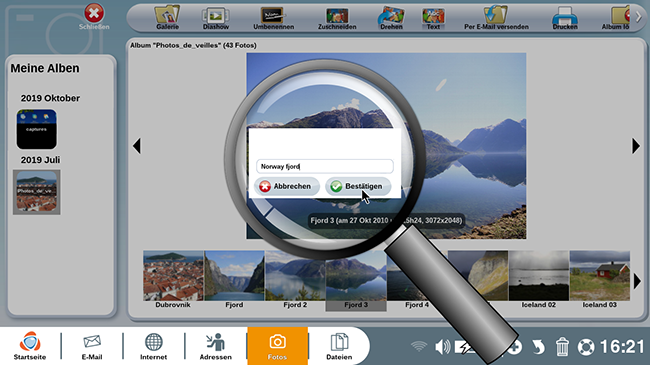Viewport: 650px width, 365px height.
Task: Open the Galerie view
Action: pyautogui.click(x=167, y=17)
